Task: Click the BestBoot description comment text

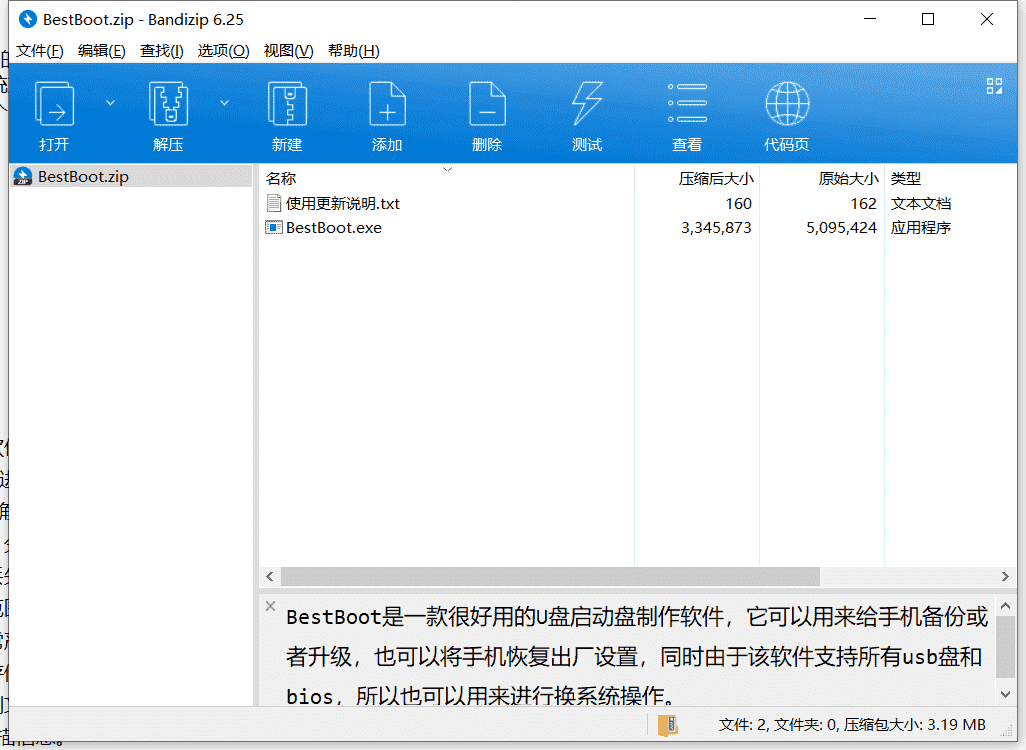Action: click(637, 656)
